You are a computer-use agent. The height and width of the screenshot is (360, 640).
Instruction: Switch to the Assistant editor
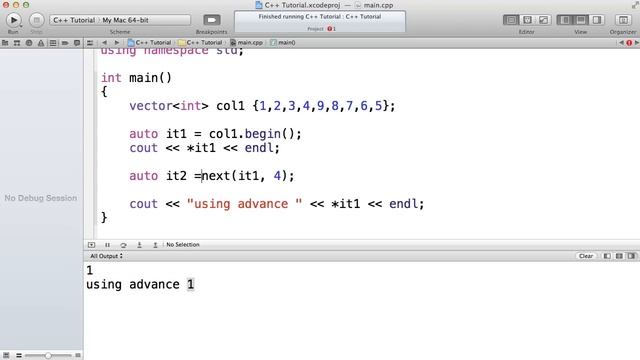pos(527,20)
